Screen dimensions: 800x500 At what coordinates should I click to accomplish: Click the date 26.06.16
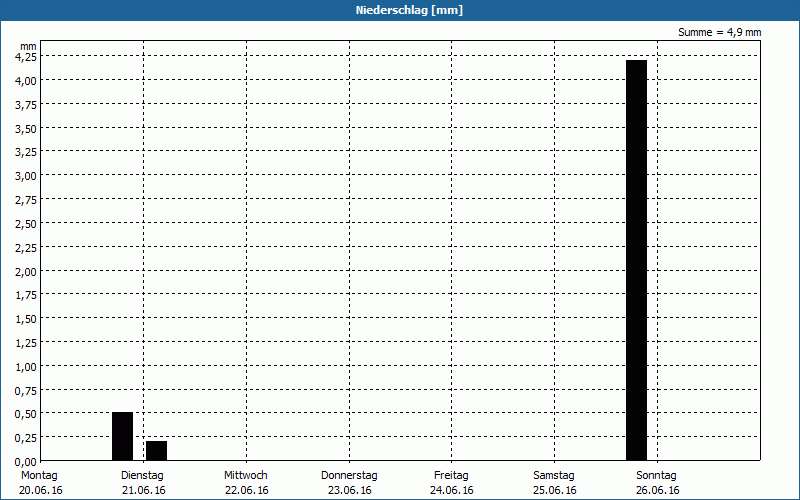click(x=658, y=490)
